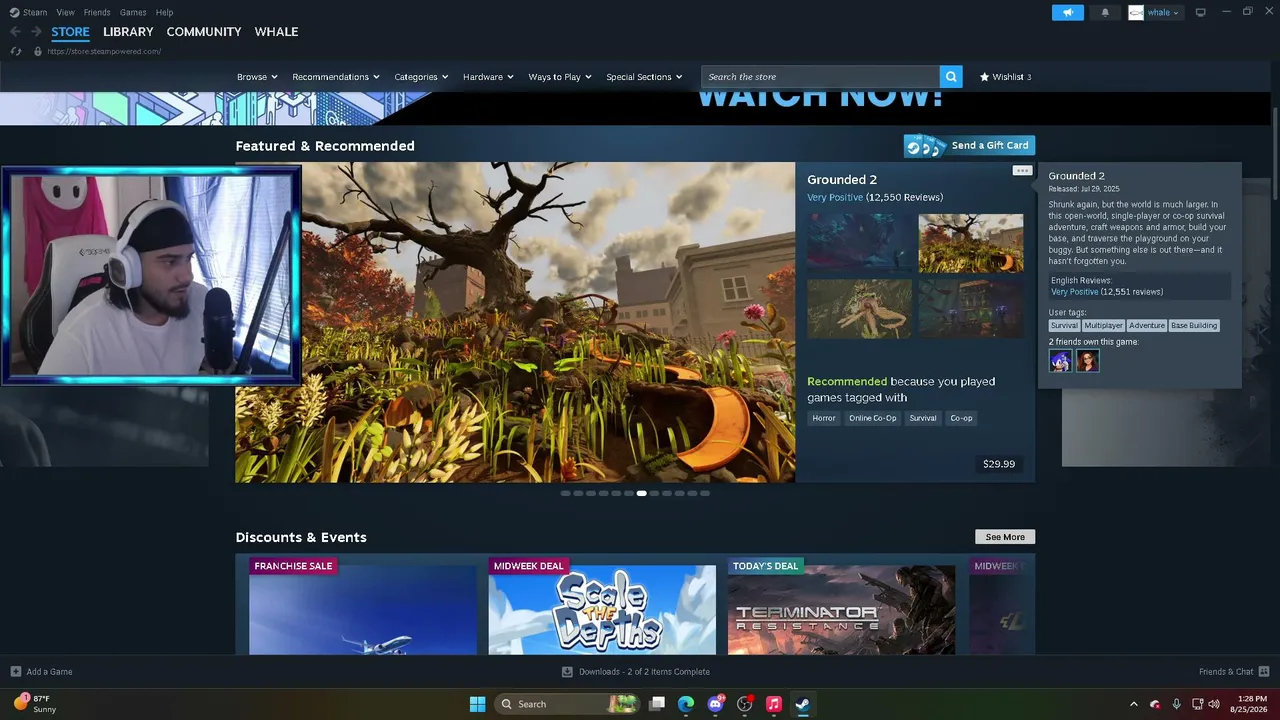Expand the Browse dropdown

[256, 77]
